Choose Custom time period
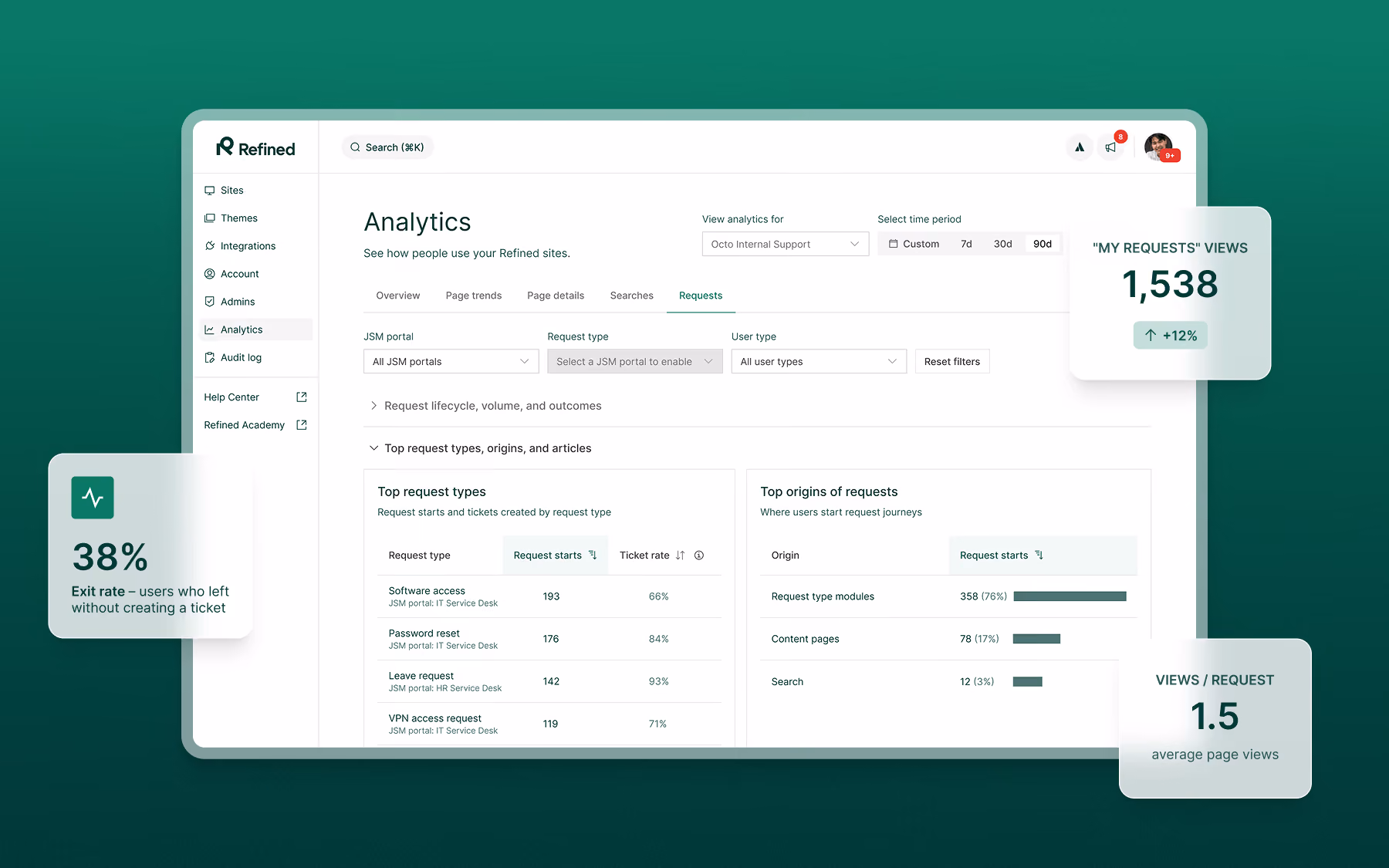 [x=914, y=244]
